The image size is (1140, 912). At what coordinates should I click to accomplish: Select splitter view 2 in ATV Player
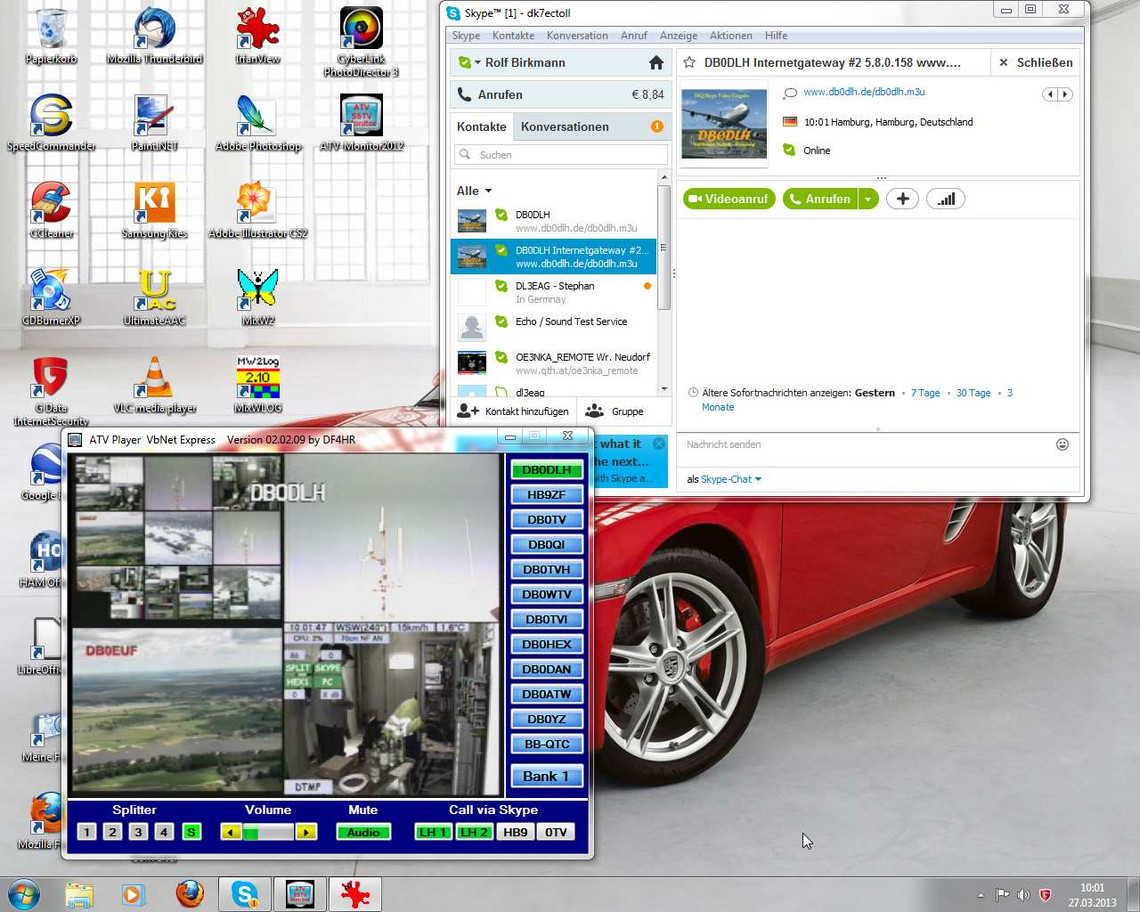[113, 832]
